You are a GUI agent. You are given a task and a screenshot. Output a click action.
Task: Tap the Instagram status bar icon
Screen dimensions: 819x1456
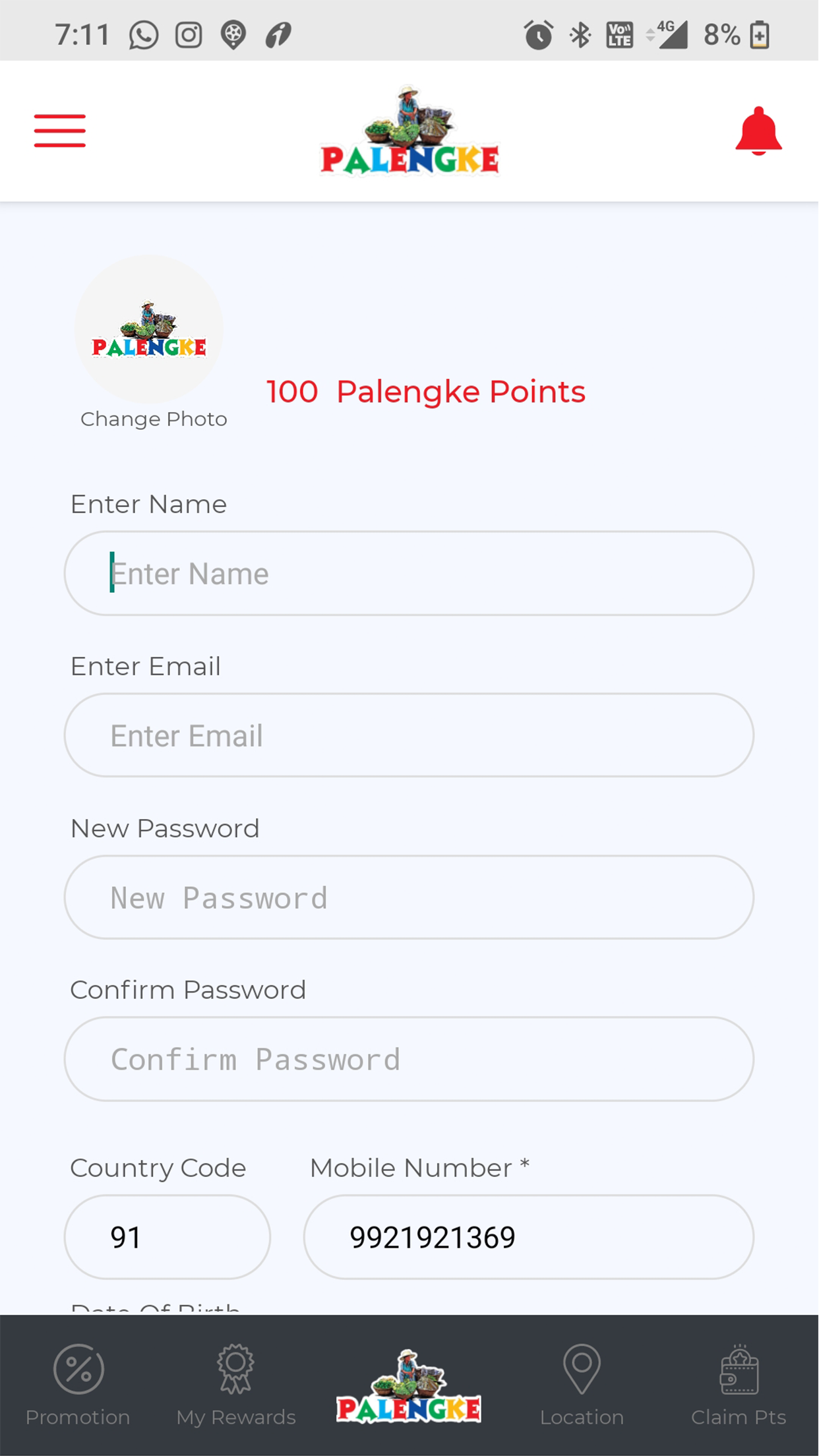point(189,35)
